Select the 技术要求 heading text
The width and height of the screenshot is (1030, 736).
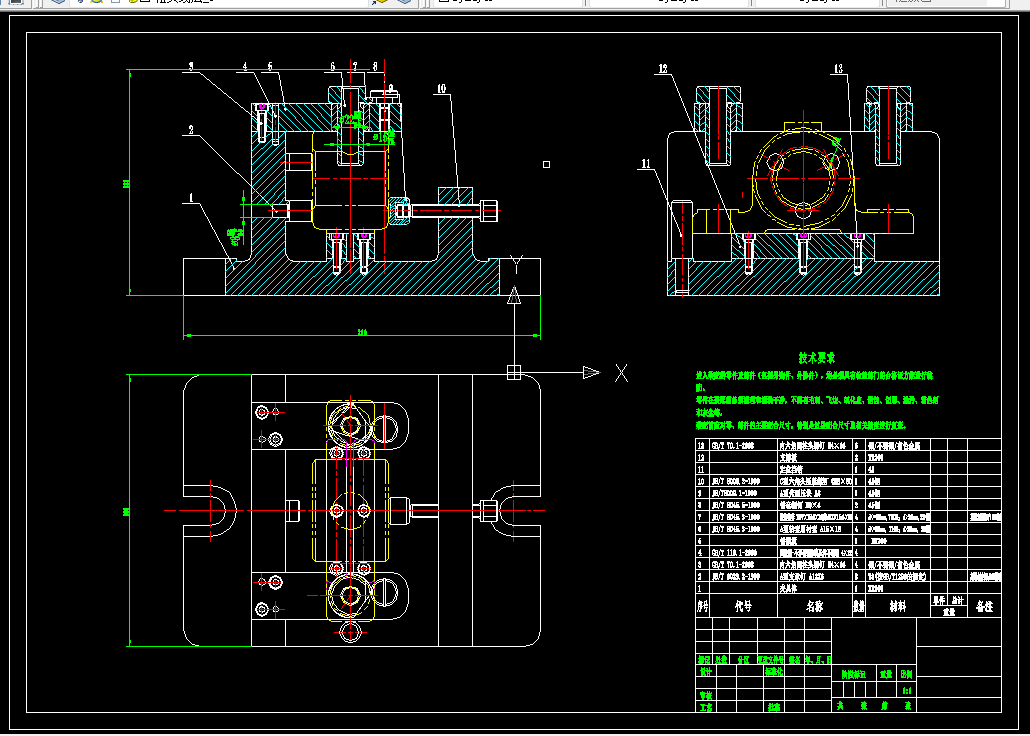point(817,358)
